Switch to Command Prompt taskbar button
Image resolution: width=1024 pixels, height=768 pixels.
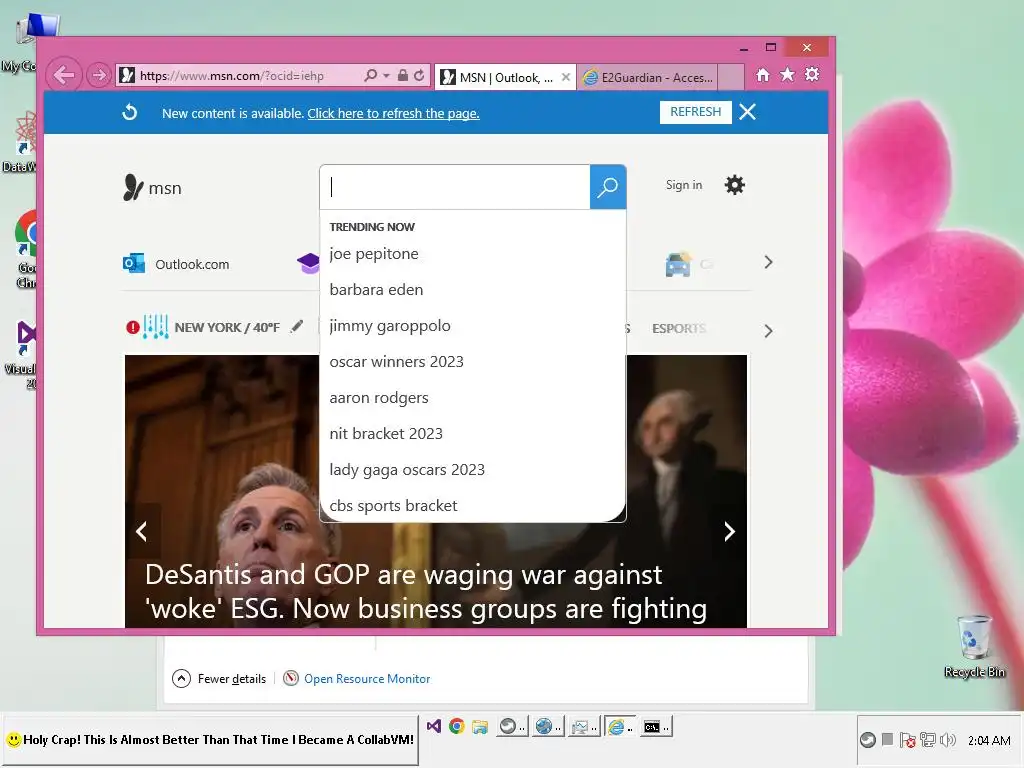(655, 726)
